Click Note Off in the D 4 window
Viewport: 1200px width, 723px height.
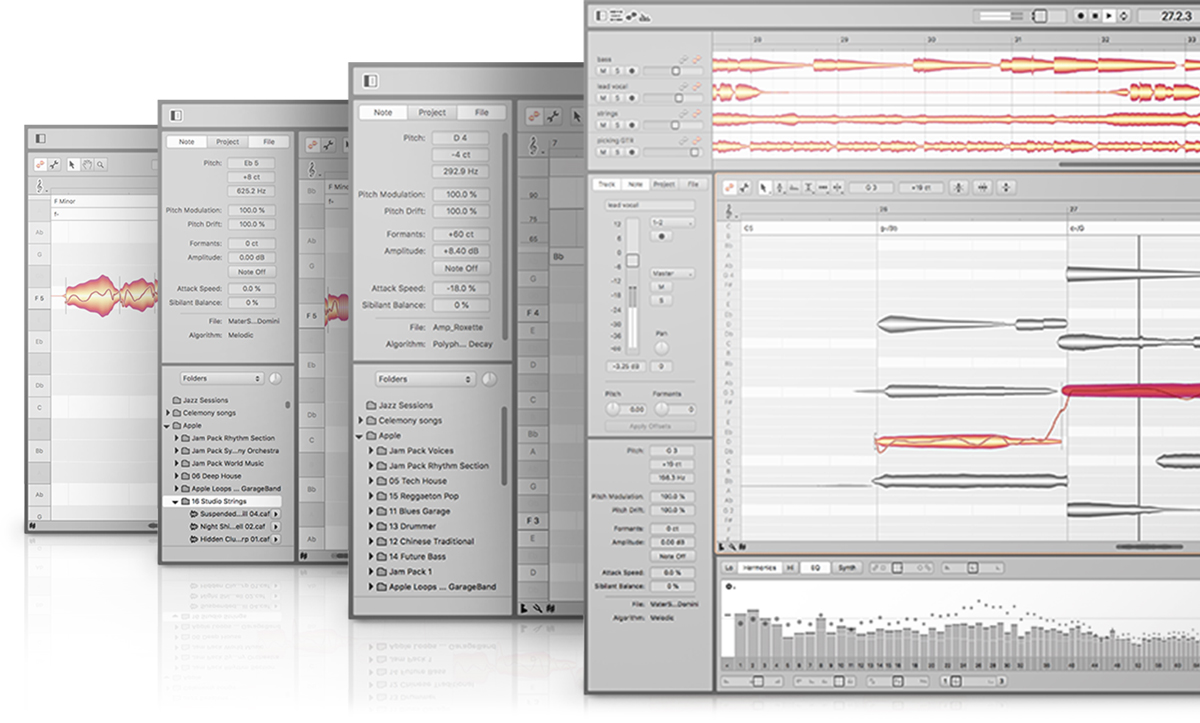460,268
